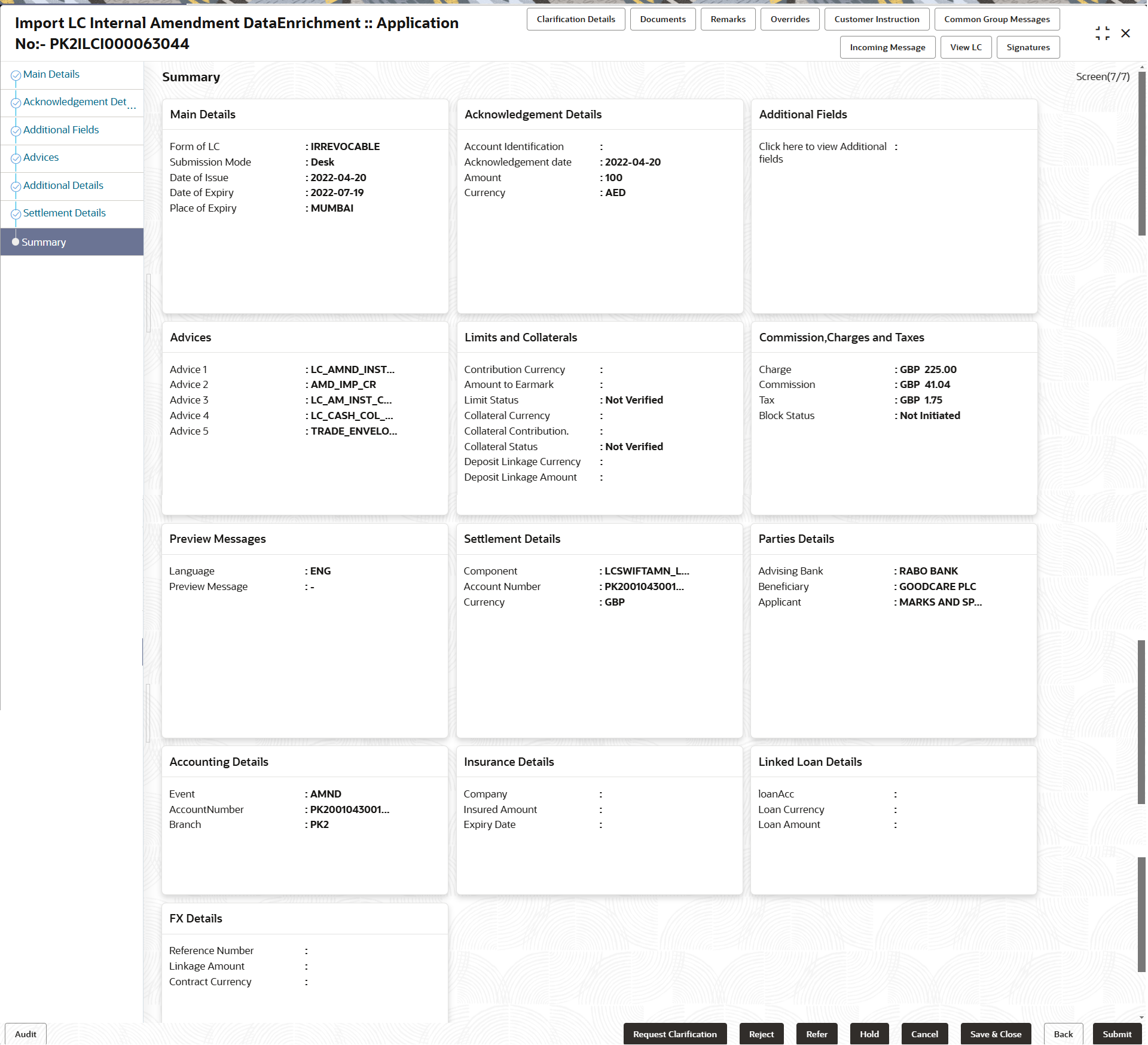Click the checkmark icon beside Advices step
Image resolution: width=1148 pixels, height=1045 pixels.
pyautogui.click(x=16, y=157)
